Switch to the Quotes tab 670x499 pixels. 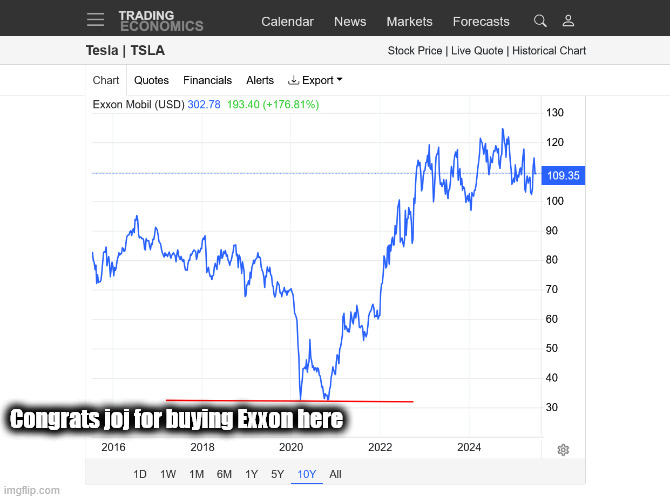coord(151,80)
